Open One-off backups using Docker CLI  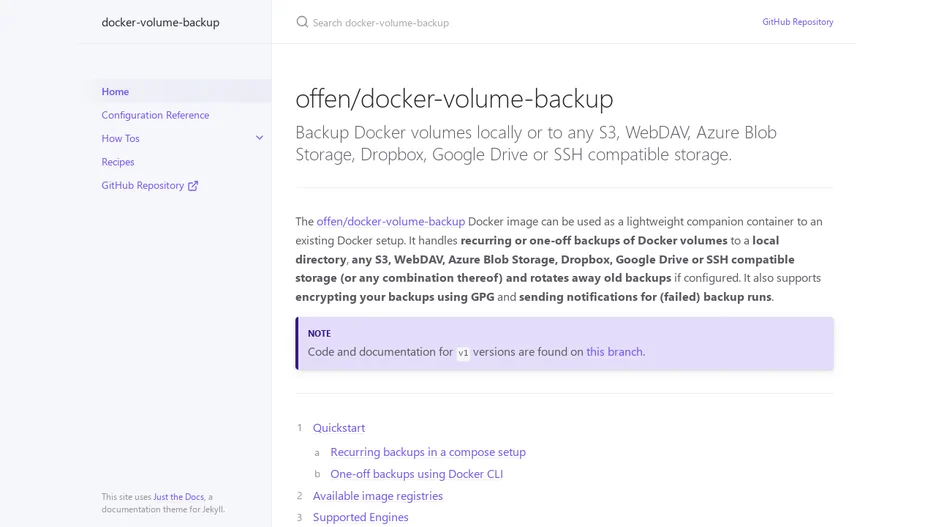pyautogui.click(x=417, y=474)
